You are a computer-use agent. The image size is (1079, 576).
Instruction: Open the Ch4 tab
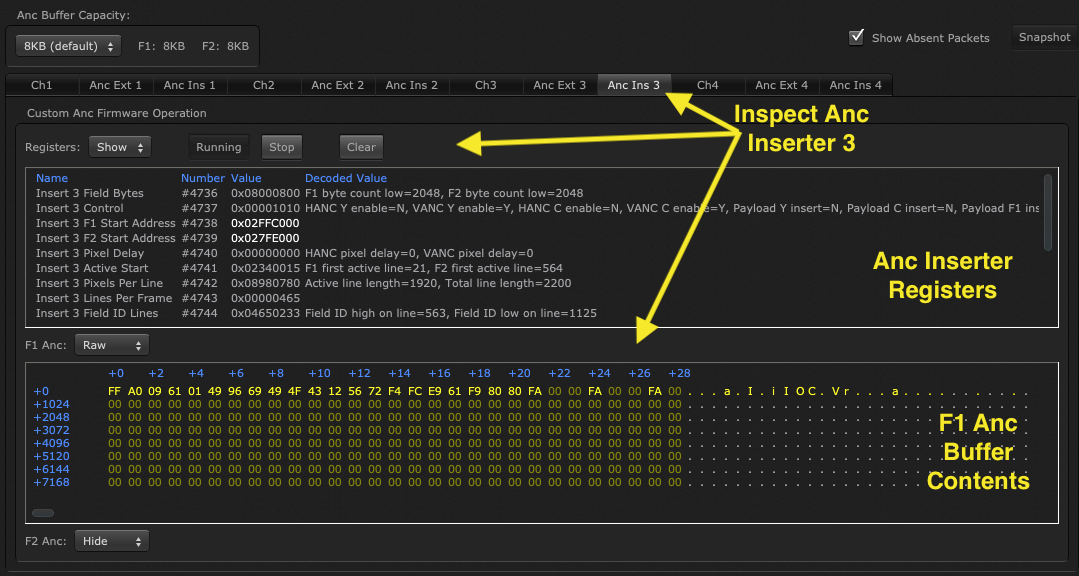click(708, 85)
